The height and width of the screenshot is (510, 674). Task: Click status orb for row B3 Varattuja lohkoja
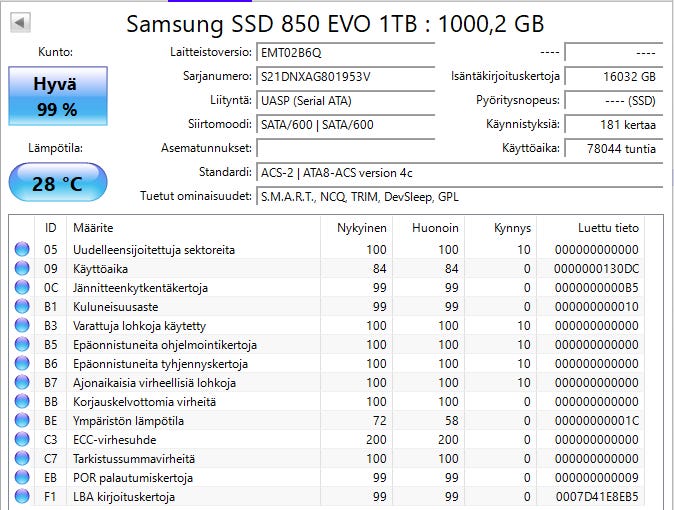tap(22, 325)
